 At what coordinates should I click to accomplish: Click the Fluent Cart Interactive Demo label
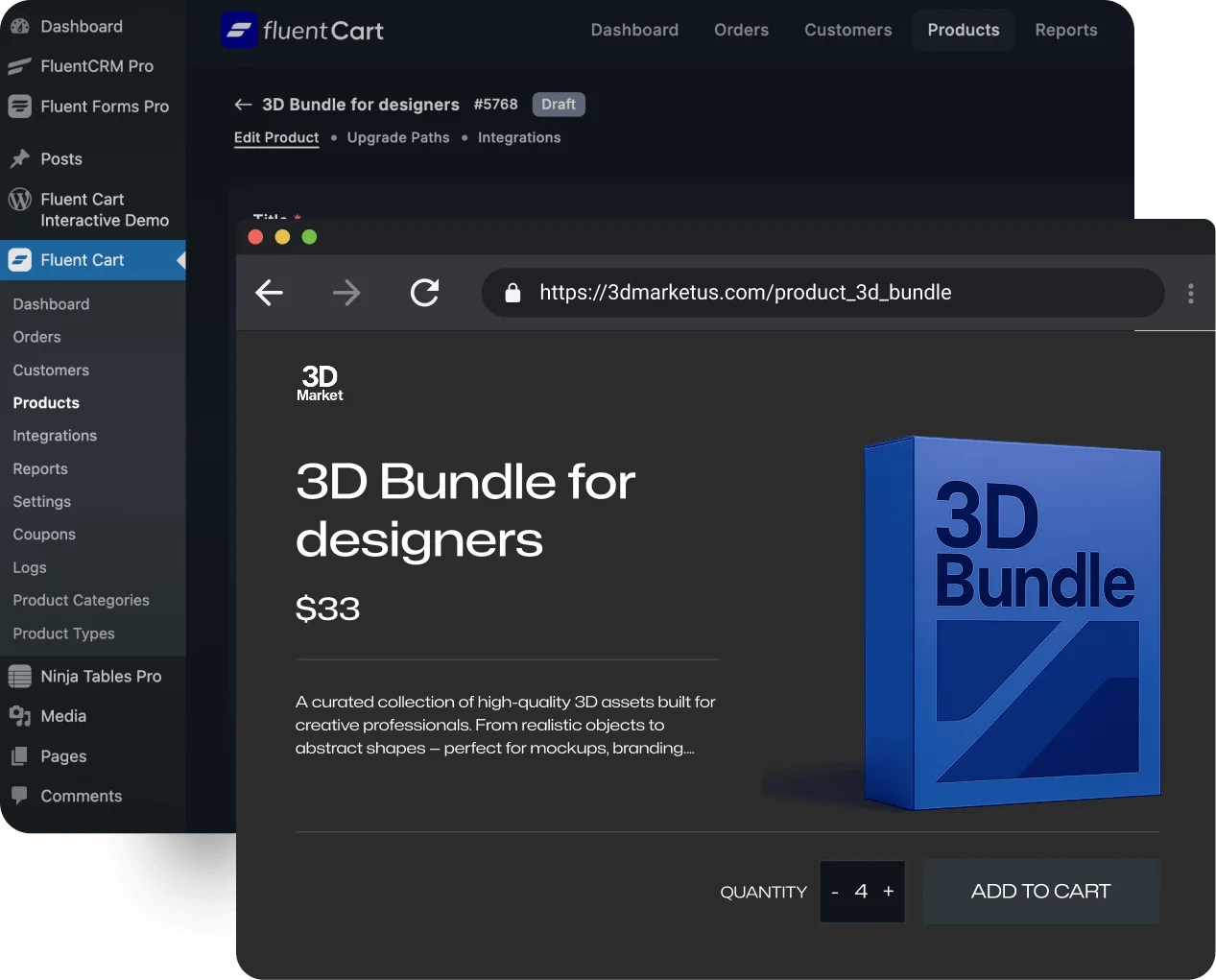[105, 210]
